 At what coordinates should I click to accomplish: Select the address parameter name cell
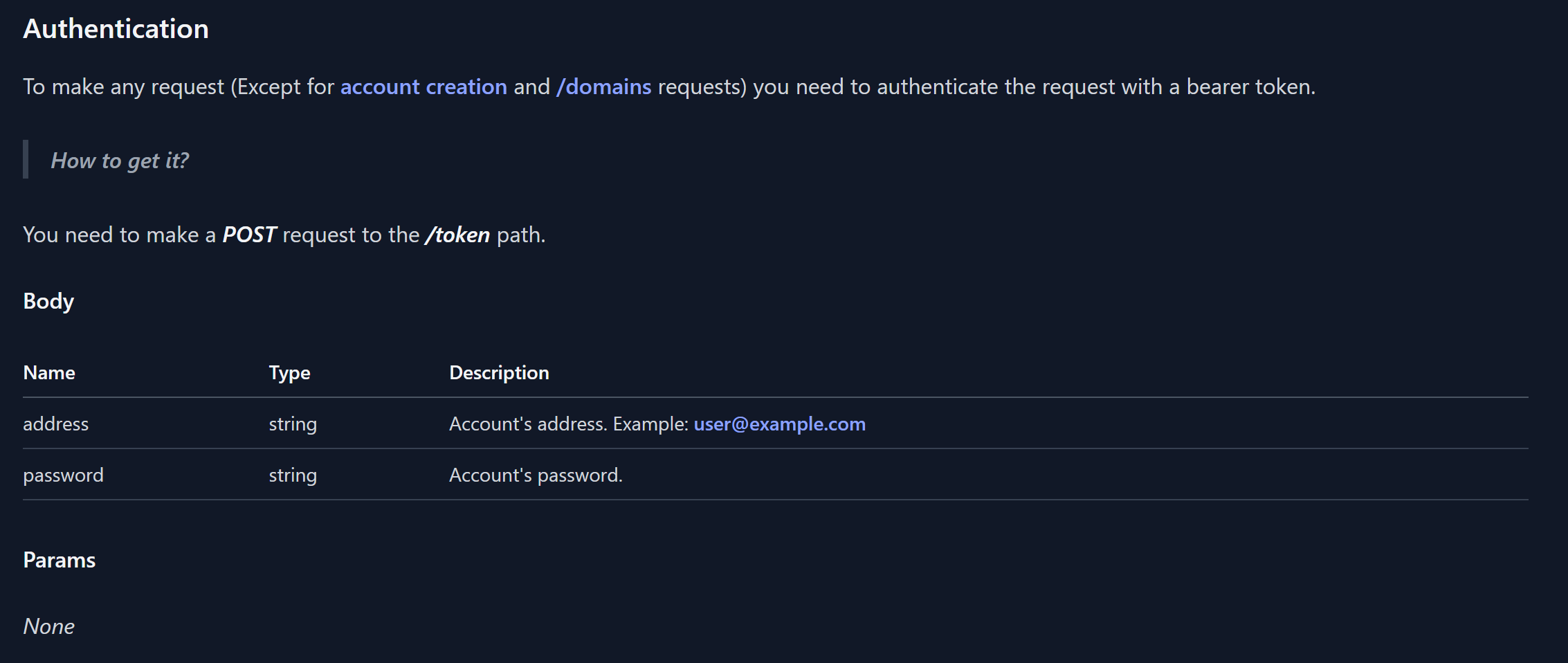point(55,424)
